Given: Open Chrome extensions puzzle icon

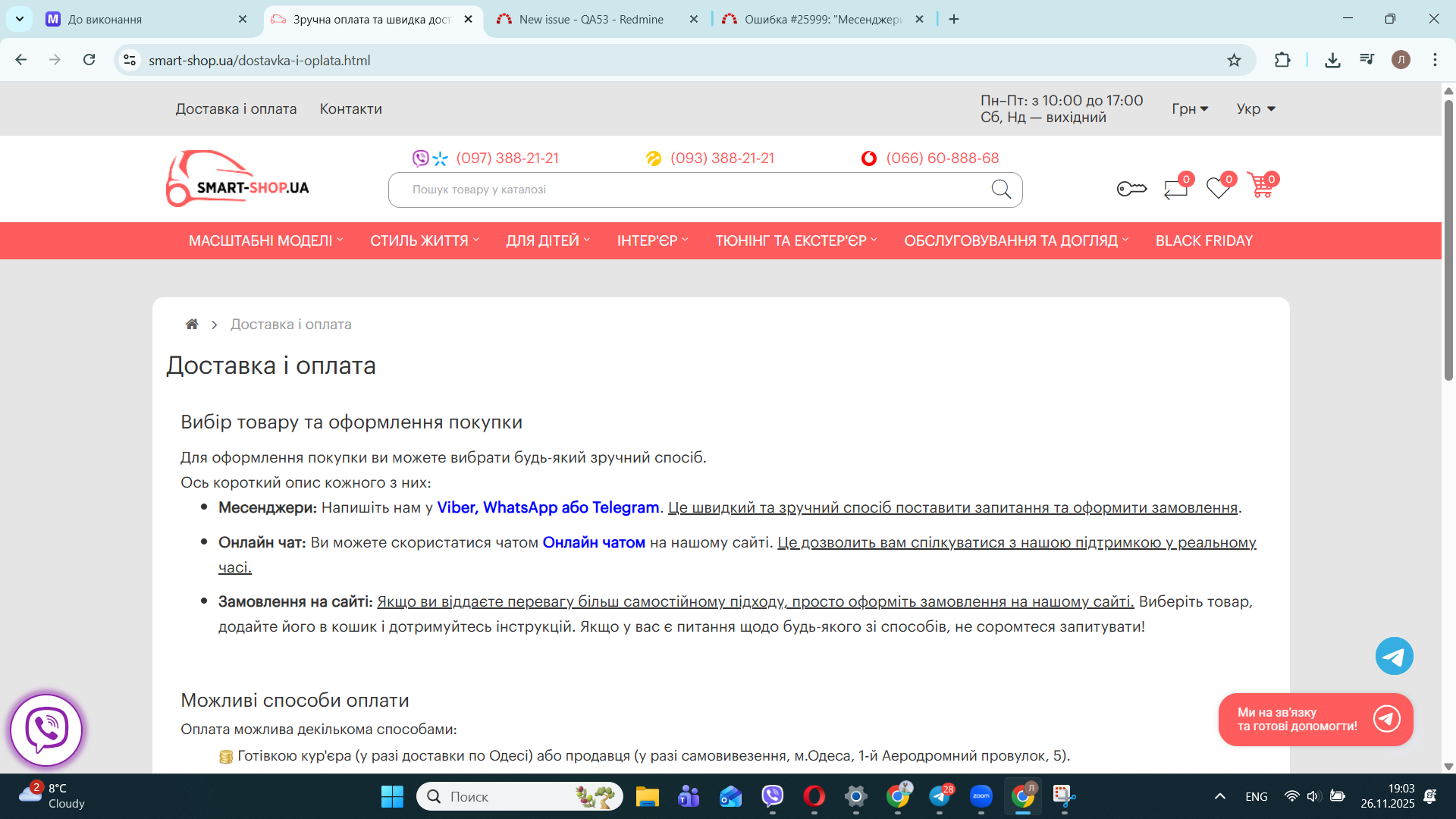Looking at the screenshot, I should pyautogui.click(x=1282, y=60).
